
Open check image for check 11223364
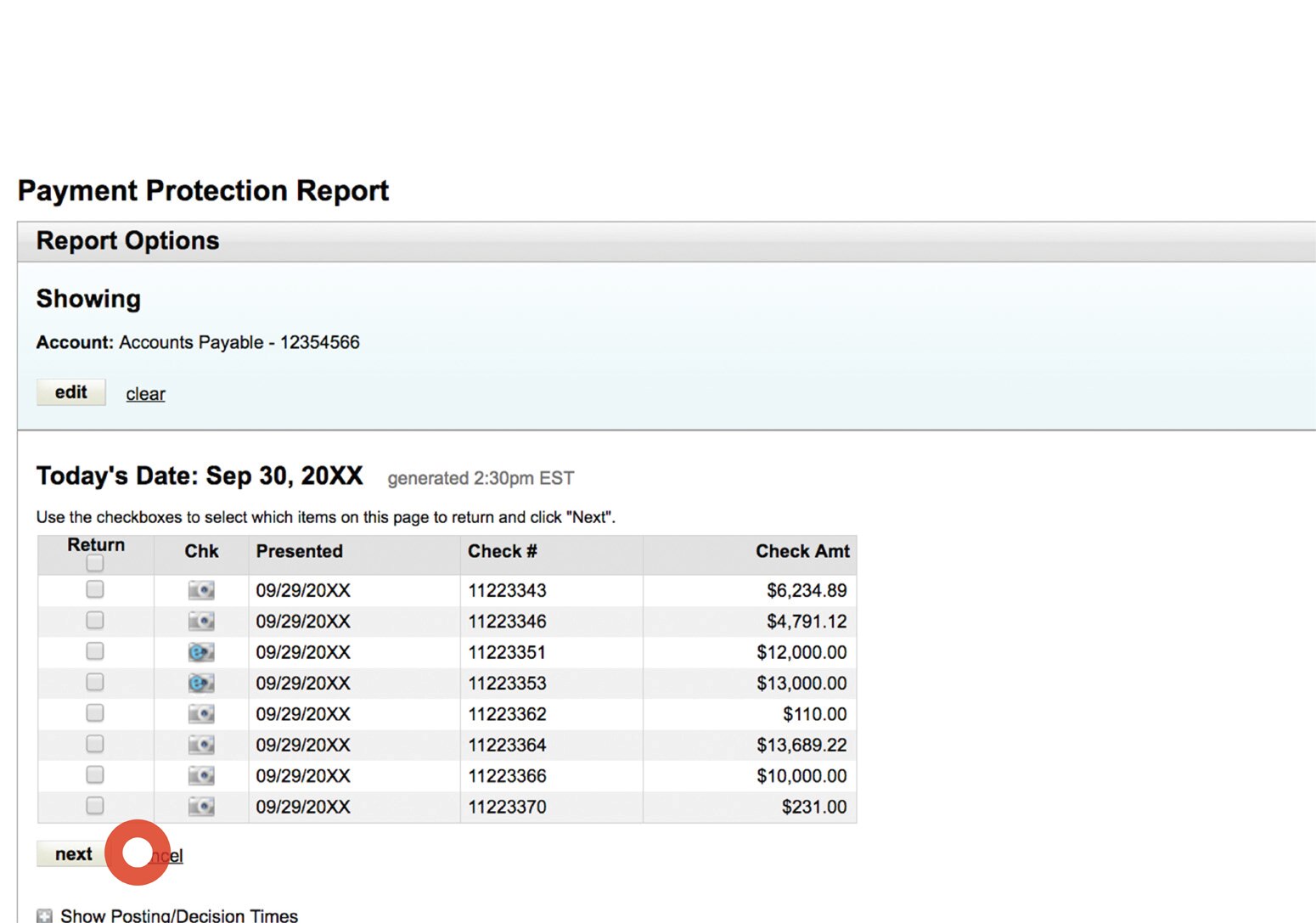(x=200, y=744)
